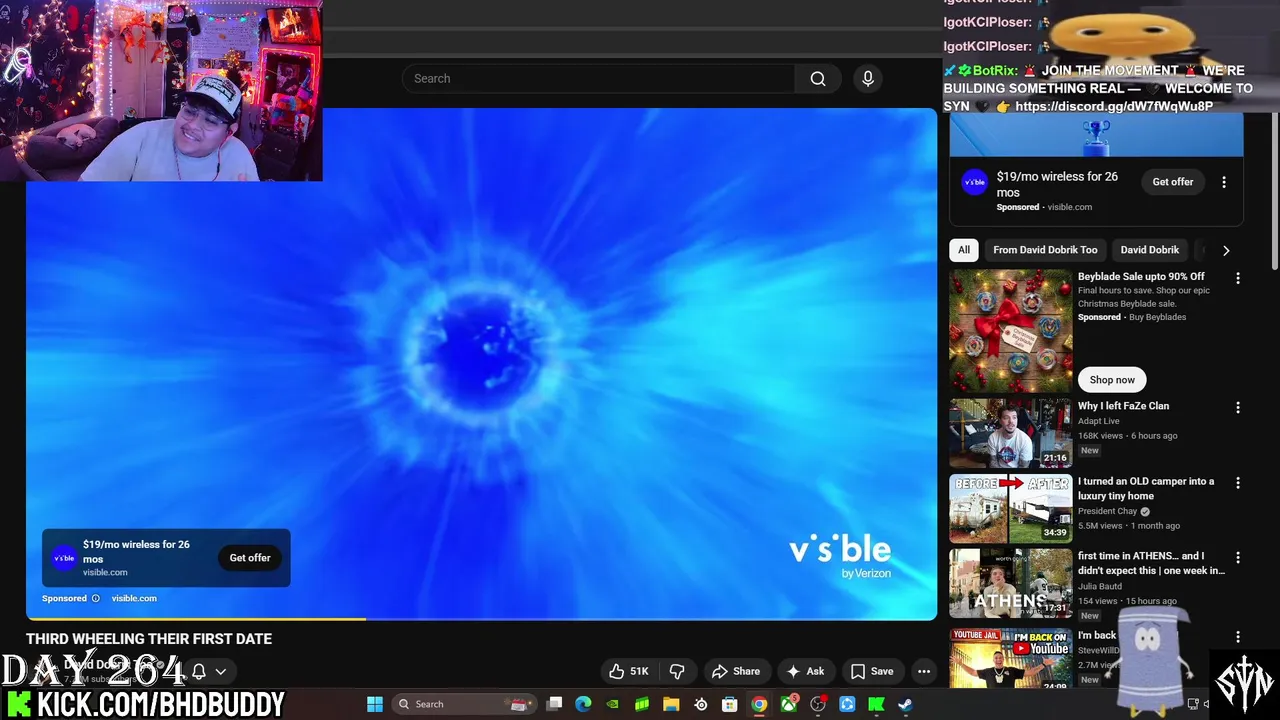Open Why I left FaZe Clan thumbnail
Image resolution: width=1280 pixels, height=720 pixels.
(1010, 433)
